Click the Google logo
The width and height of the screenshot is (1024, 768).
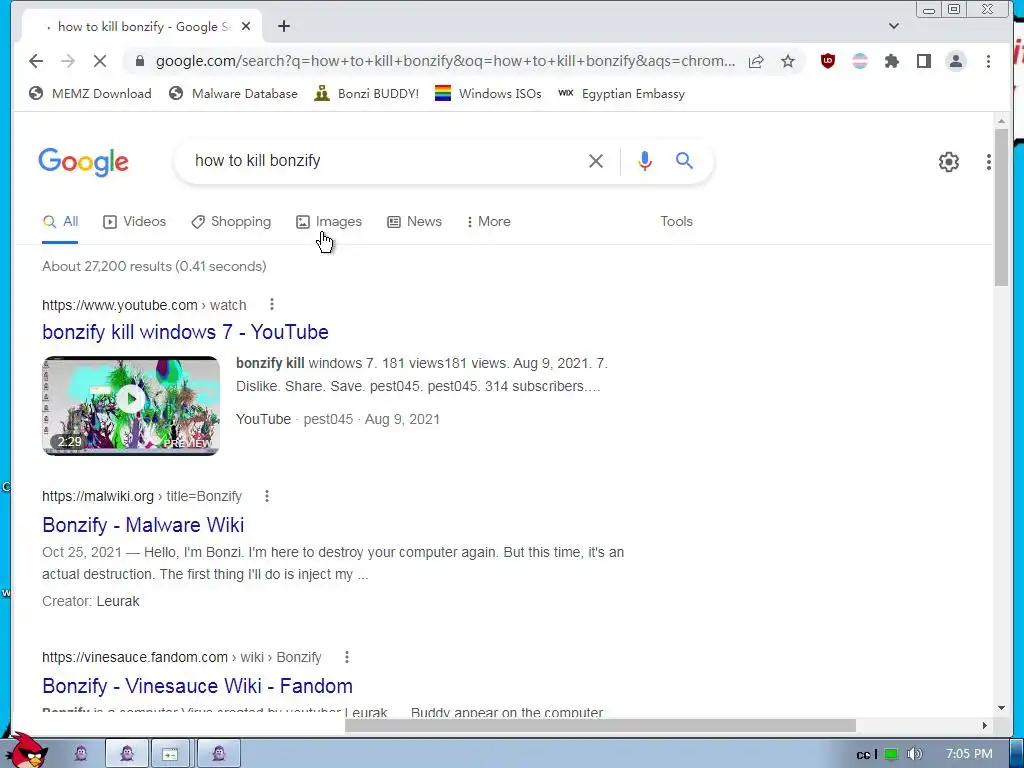(84, 161)
